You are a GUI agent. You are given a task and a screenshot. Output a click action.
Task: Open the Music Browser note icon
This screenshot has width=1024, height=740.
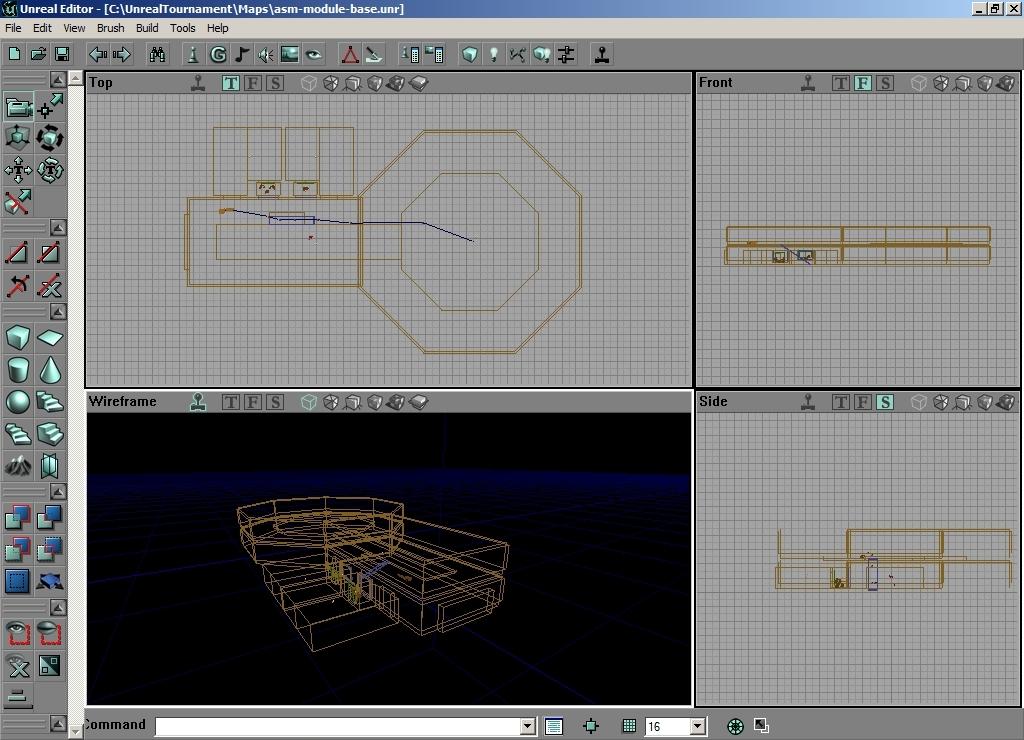[242, 54]
